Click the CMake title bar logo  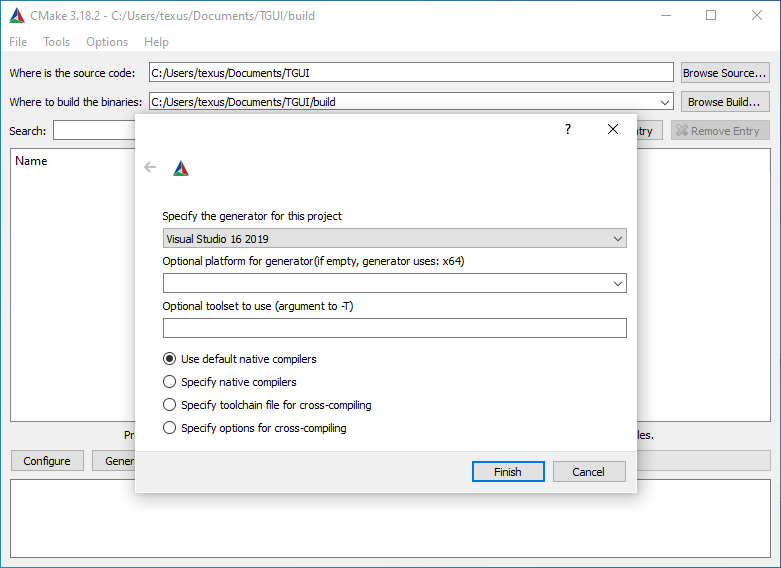pyautogui.click(x=17, y=15)
